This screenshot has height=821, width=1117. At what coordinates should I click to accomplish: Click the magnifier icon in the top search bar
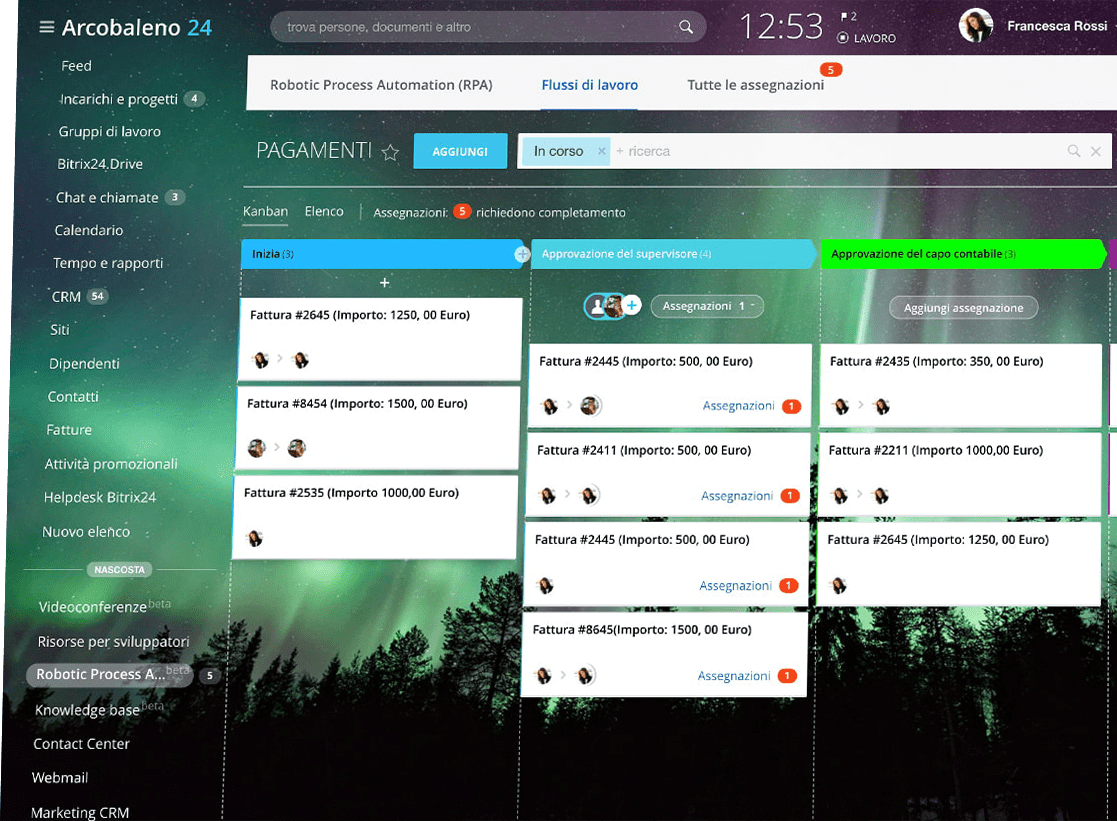pos(685,26)
